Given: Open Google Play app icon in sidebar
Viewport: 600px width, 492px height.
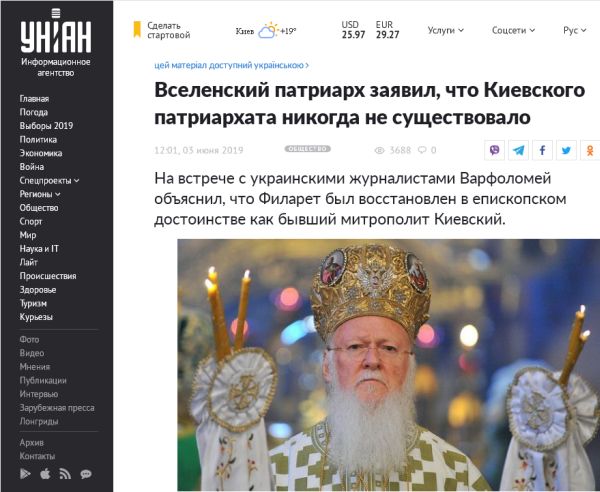Looking at the screenshot, I should pos(25,474).
